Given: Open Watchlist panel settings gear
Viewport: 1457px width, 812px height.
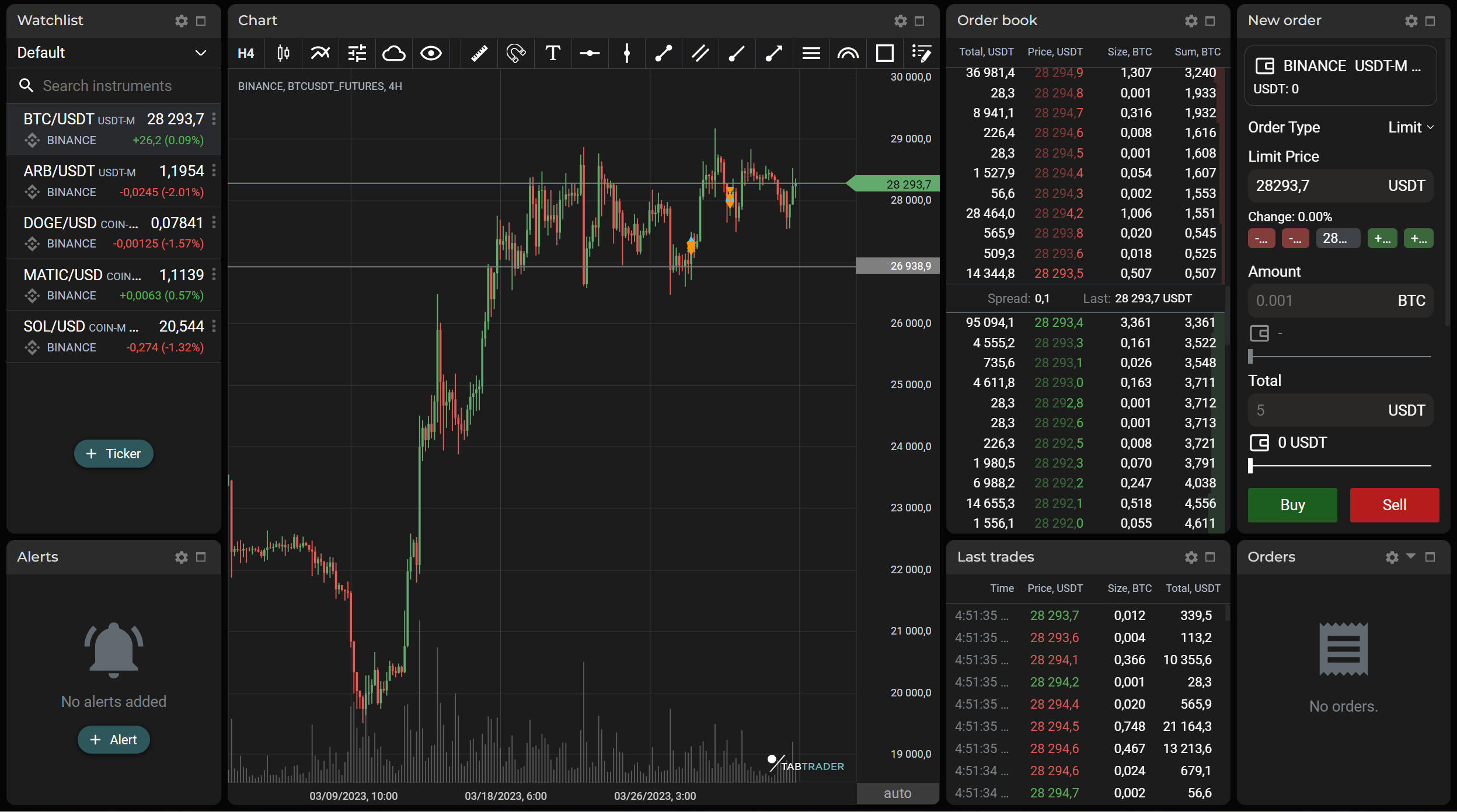Looking at the screenshot, I should tap(182, 21).
